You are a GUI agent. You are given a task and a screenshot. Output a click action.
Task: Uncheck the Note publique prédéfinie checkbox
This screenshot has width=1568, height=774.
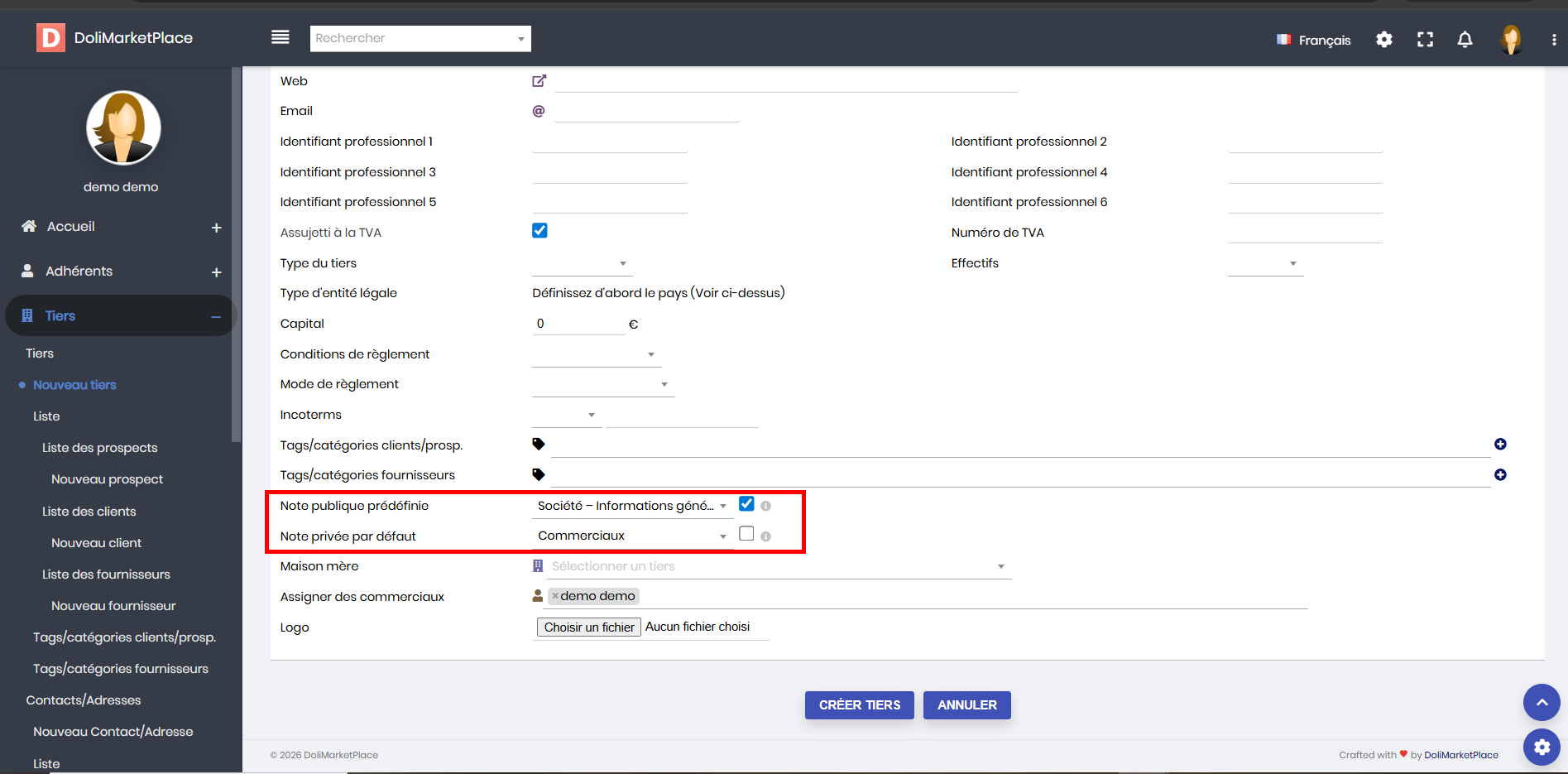(746, 504)
